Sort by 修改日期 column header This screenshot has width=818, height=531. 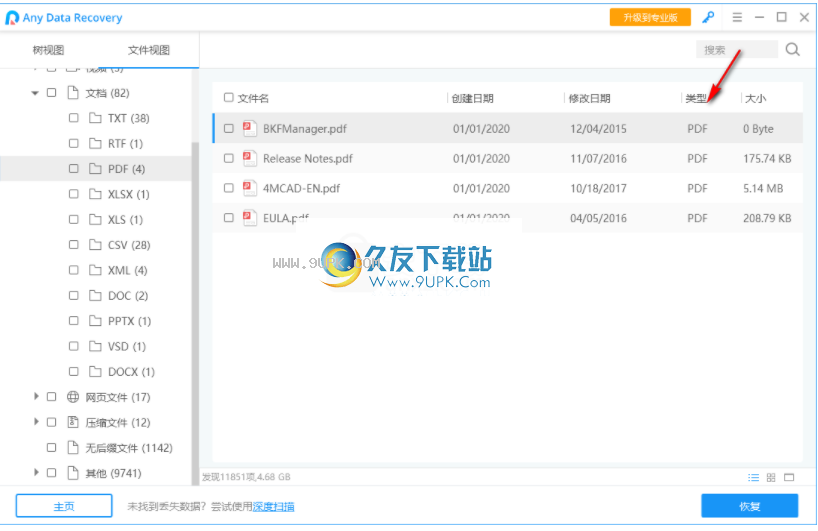click(x=590, y=98)
